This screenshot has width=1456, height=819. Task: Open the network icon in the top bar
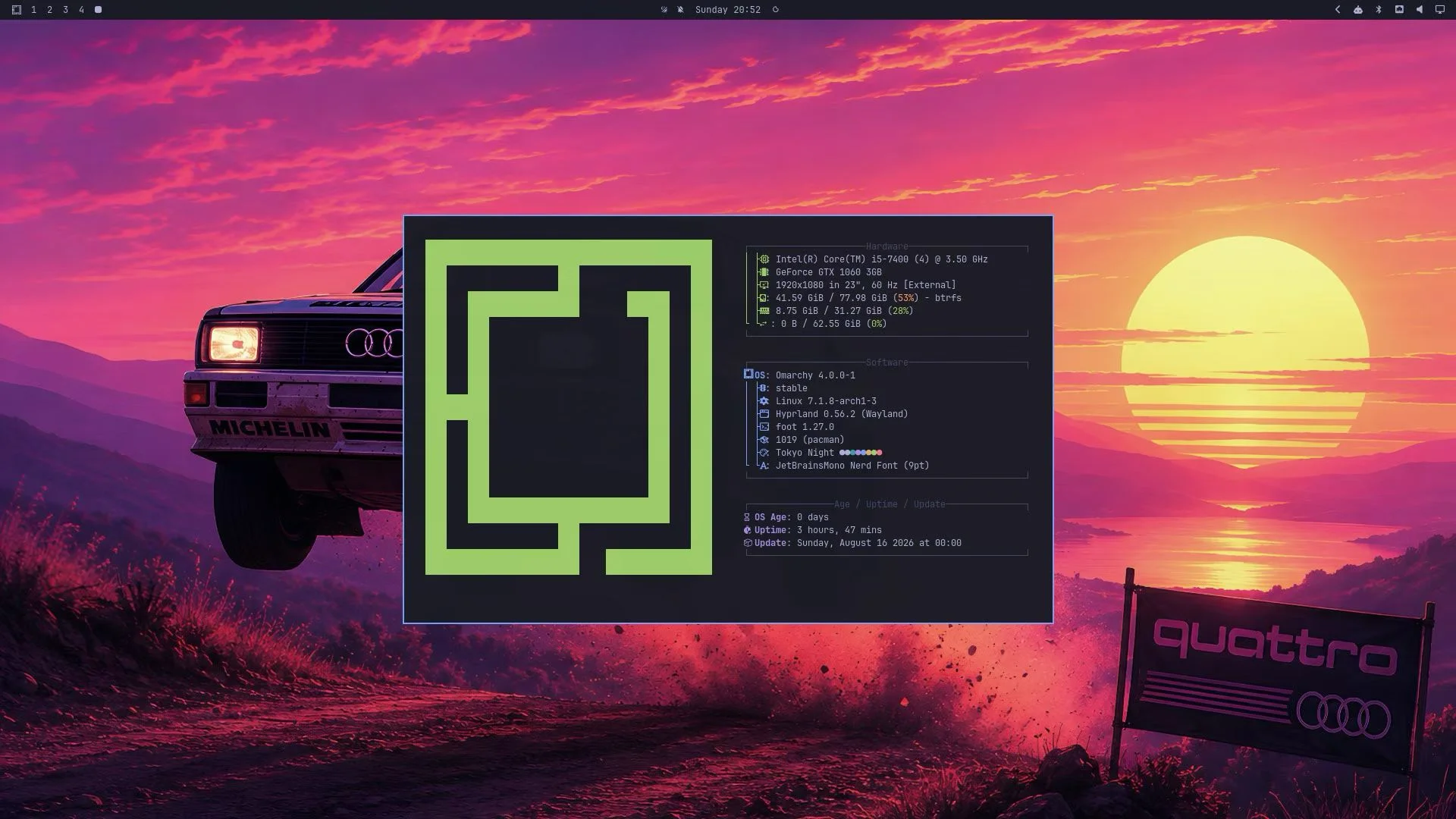click(1399, 10)
